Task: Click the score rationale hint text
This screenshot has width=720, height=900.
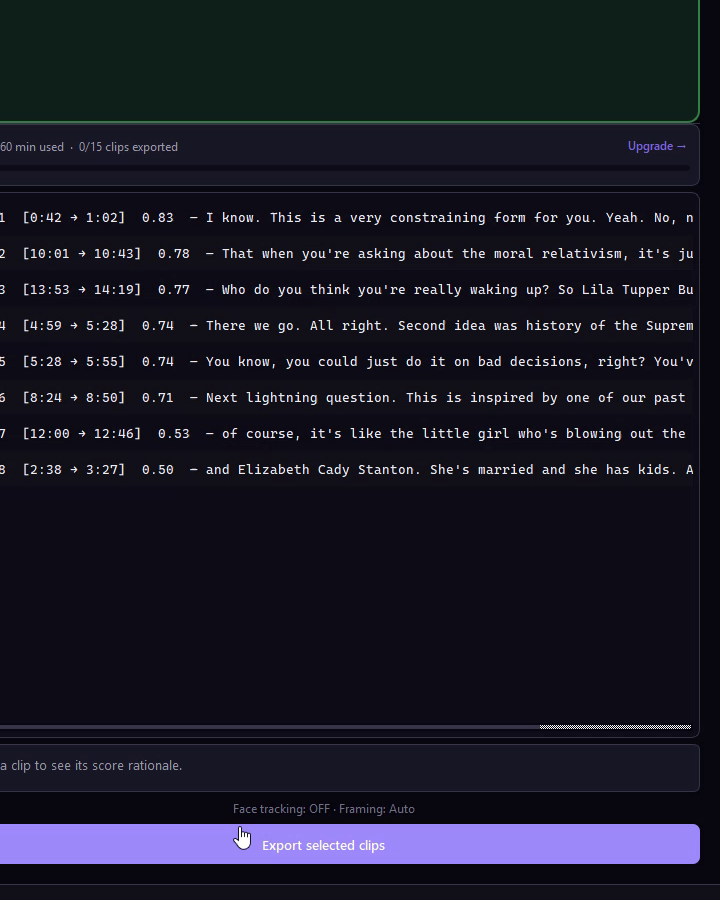Action: [91, 766]
